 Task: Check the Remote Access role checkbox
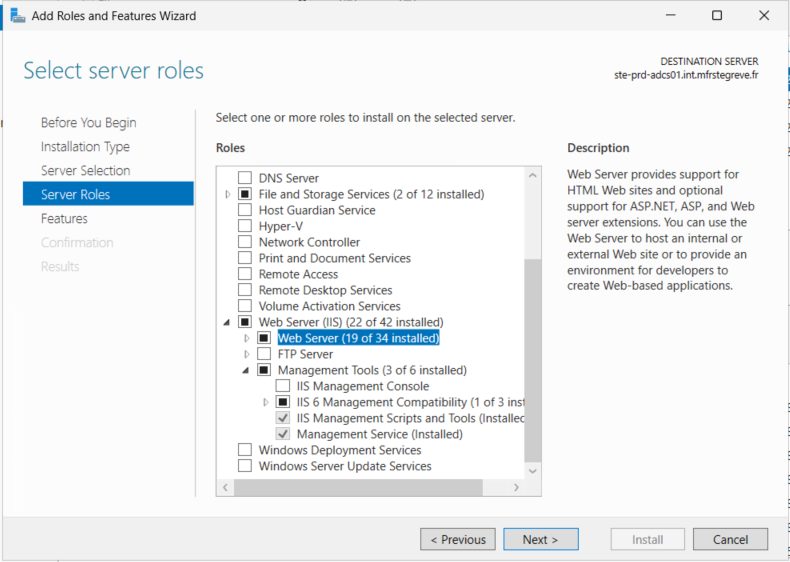(x=245, y=274)
